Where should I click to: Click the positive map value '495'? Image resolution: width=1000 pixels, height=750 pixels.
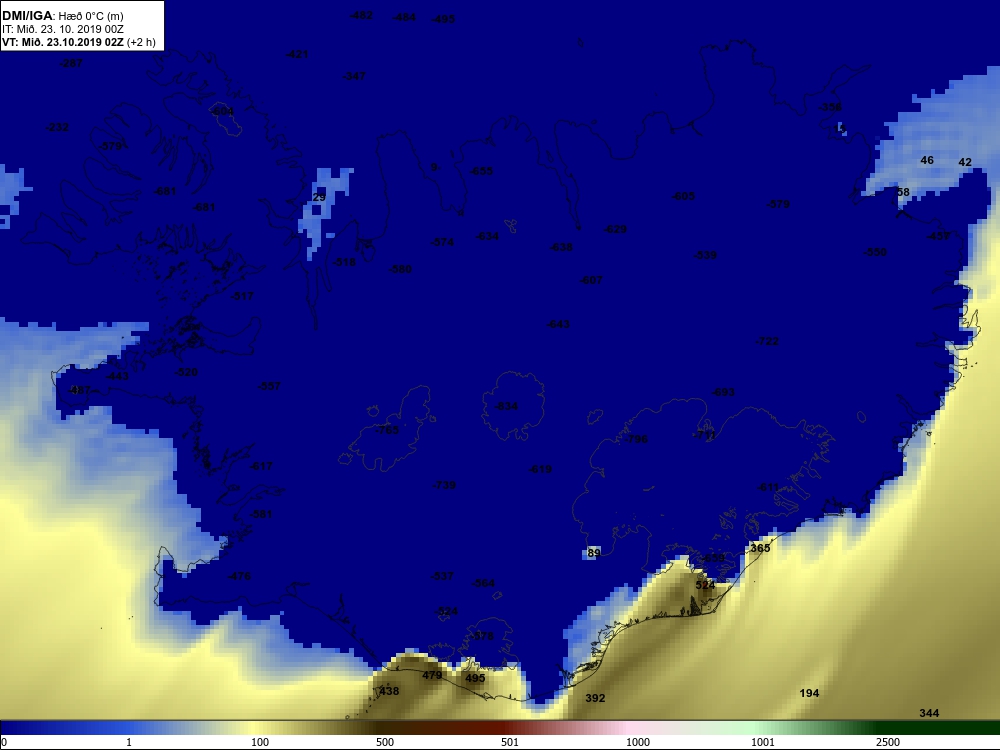tap(475, 678)
